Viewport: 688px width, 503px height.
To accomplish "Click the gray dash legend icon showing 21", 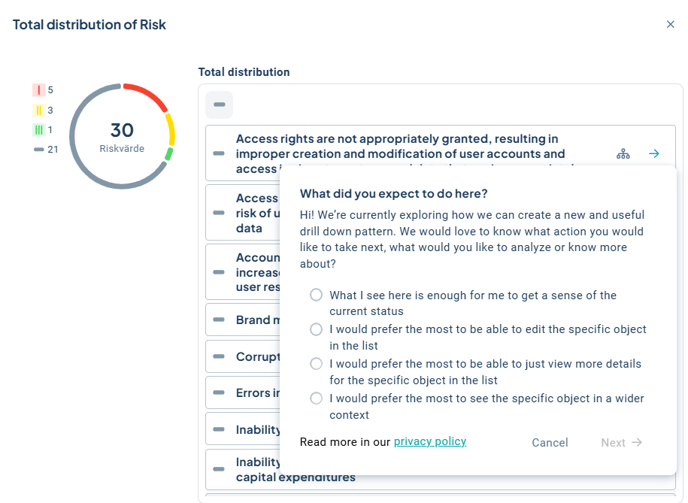I will (x=39, y=150).
